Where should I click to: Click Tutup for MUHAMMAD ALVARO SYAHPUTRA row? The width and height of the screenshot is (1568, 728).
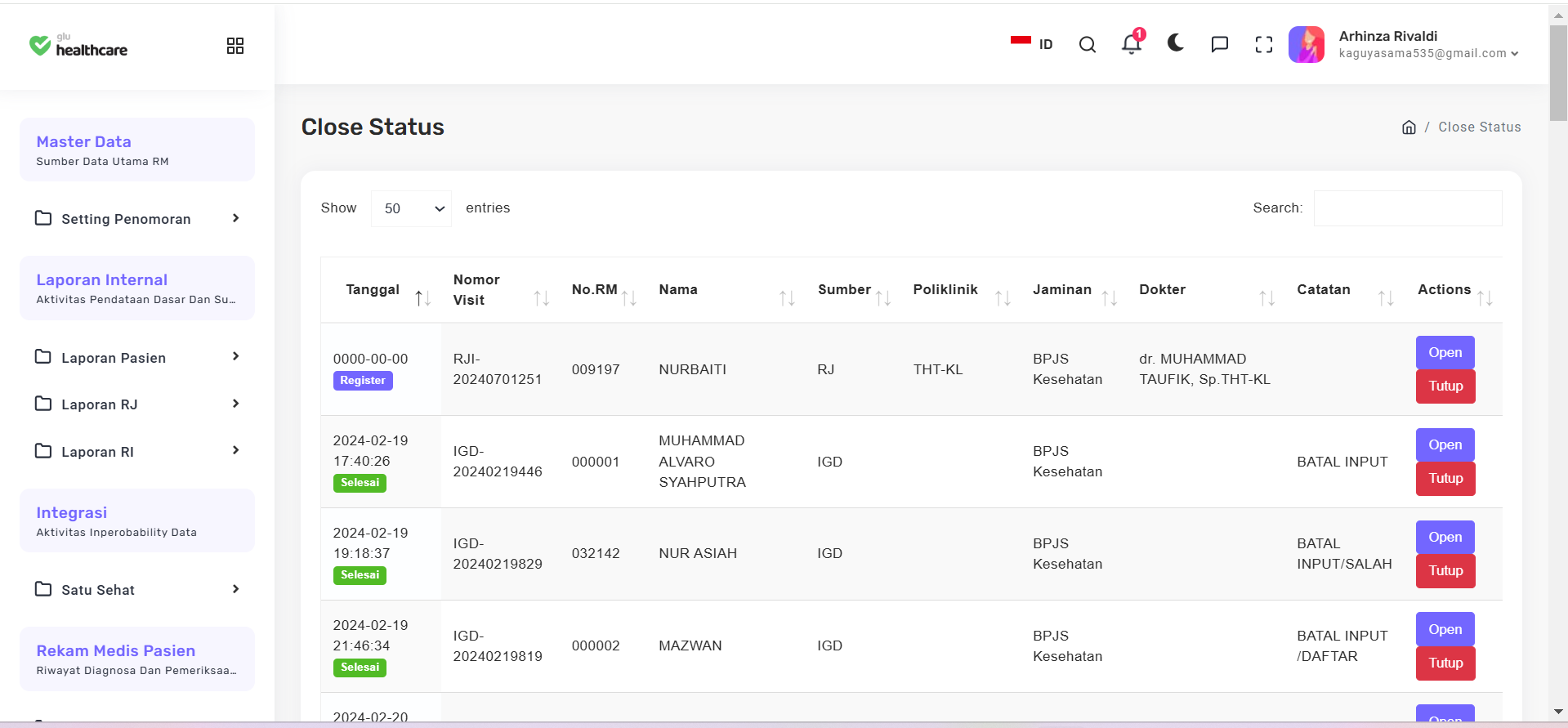click(1445, 479)
